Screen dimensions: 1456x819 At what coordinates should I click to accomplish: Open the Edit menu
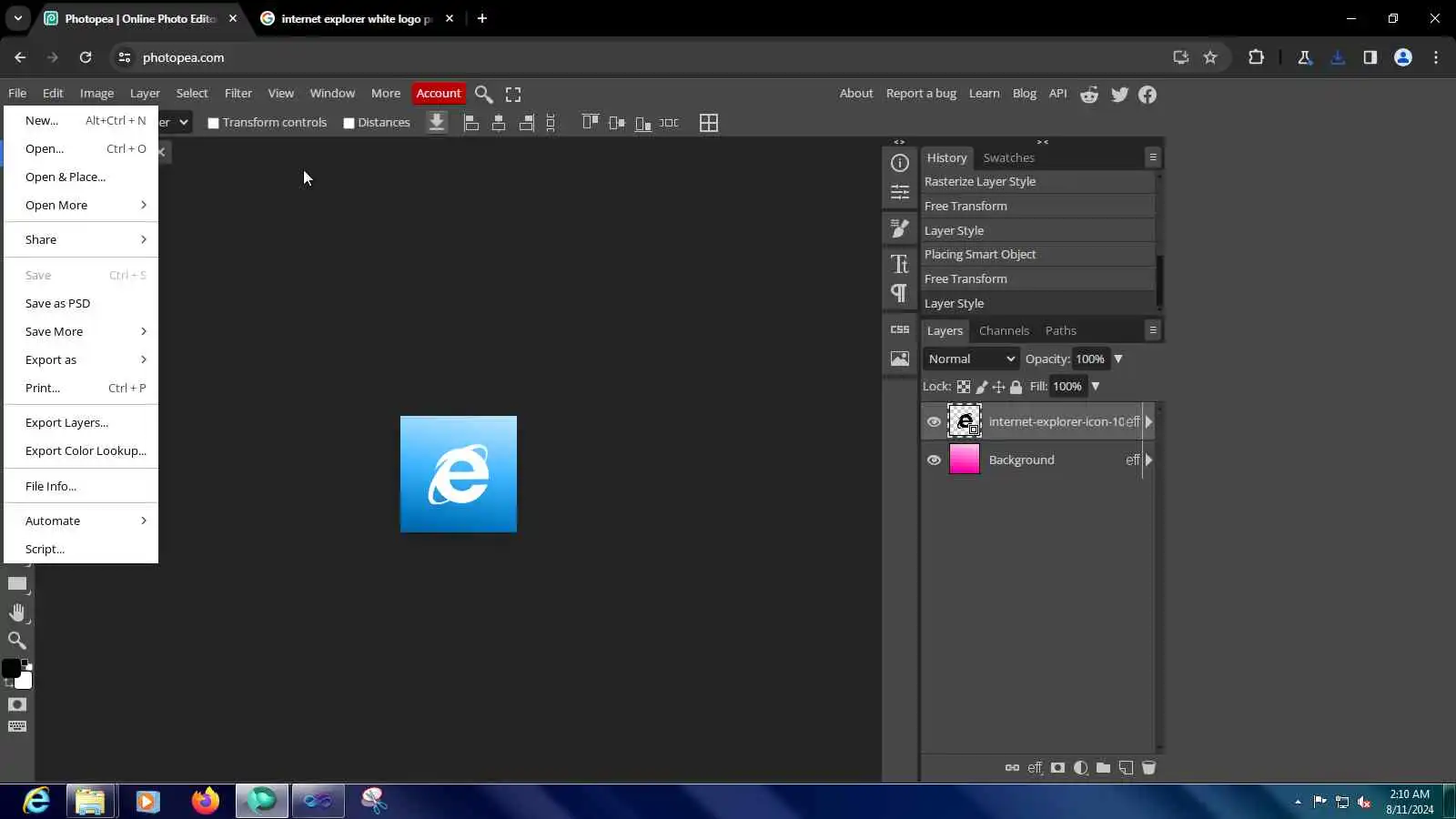pos(53,94)
